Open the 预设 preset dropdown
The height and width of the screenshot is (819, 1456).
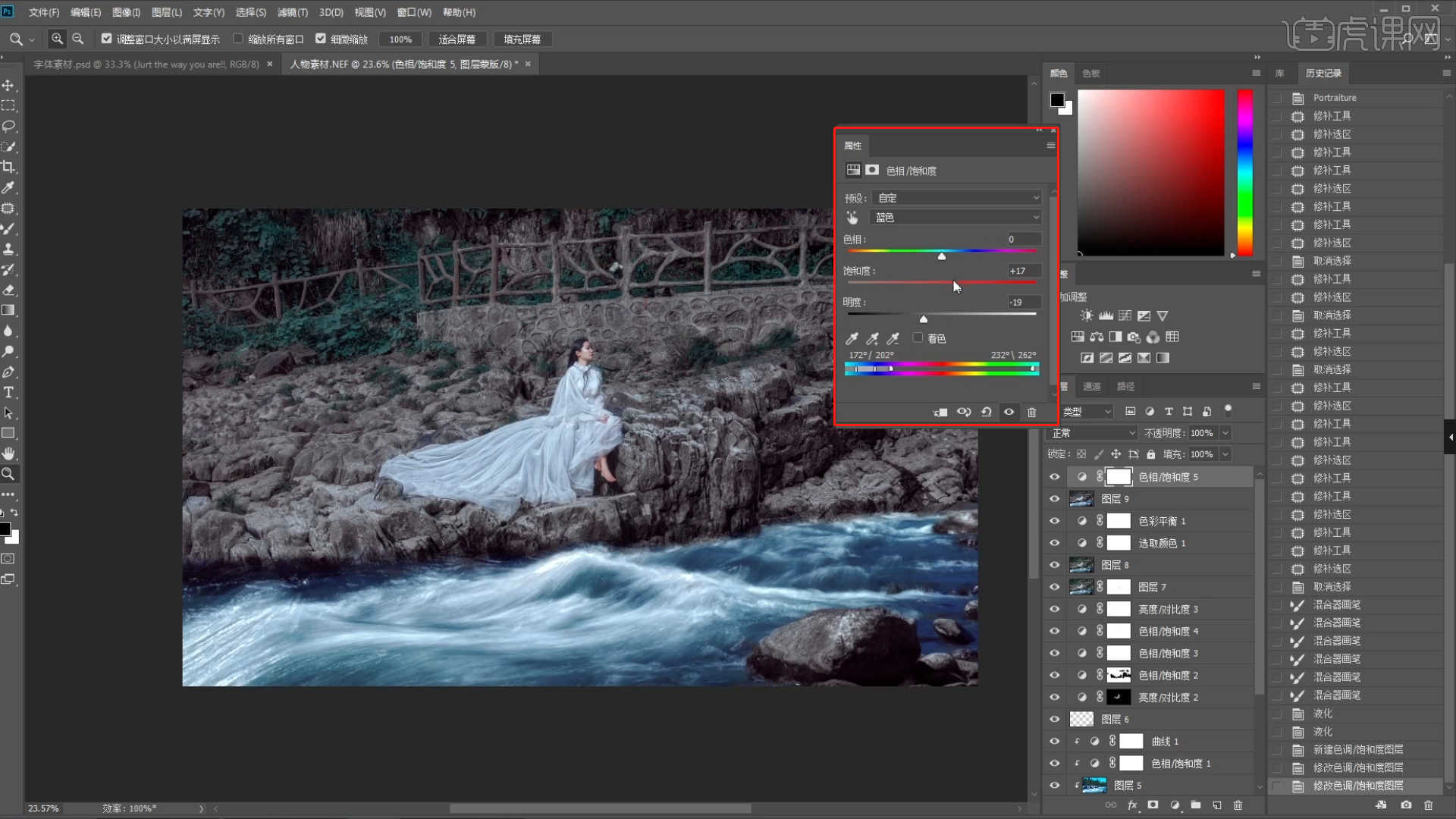click(x=957, y=198)
